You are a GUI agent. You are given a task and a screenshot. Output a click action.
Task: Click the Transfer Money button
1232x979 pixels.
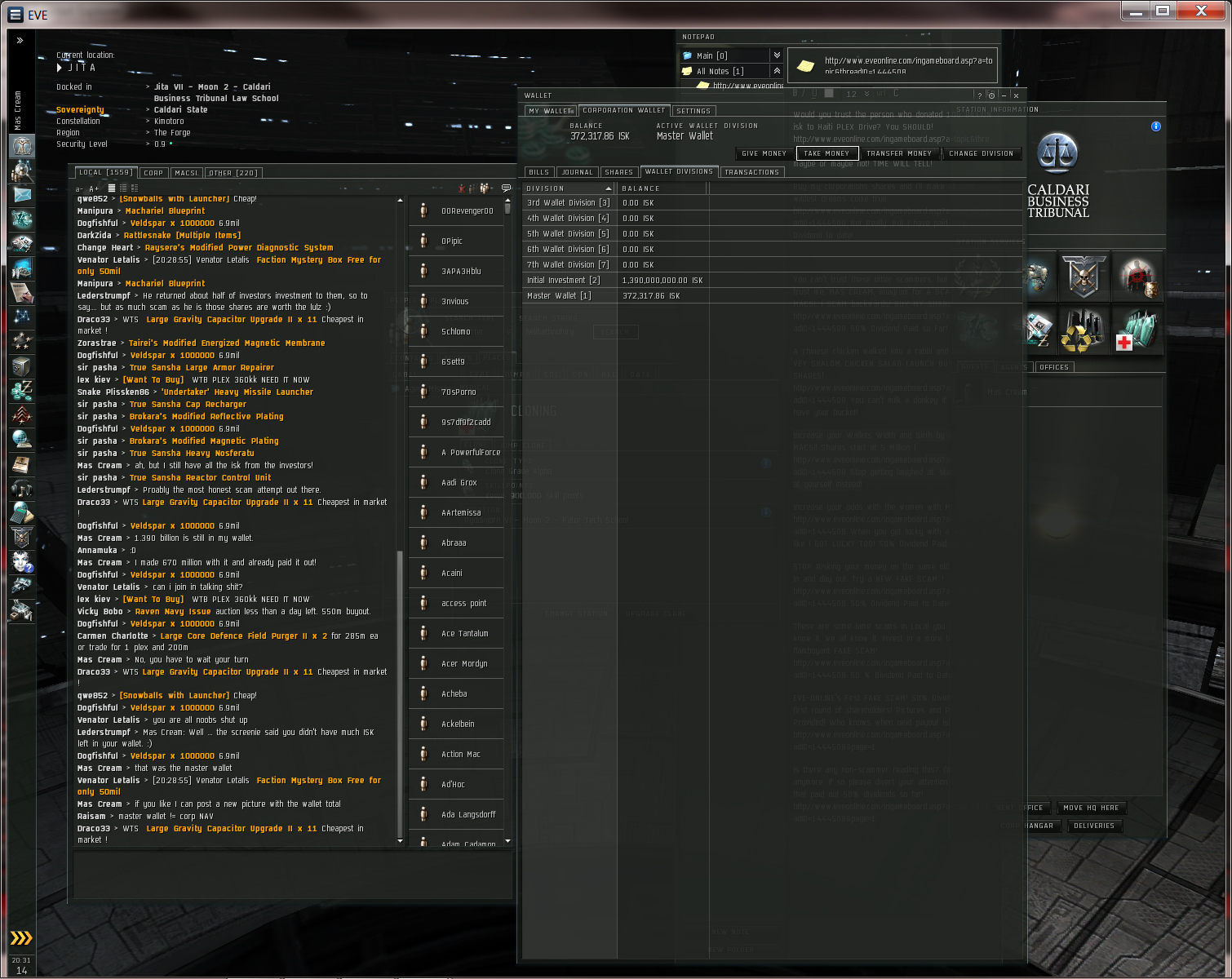[x=899, y=153]
